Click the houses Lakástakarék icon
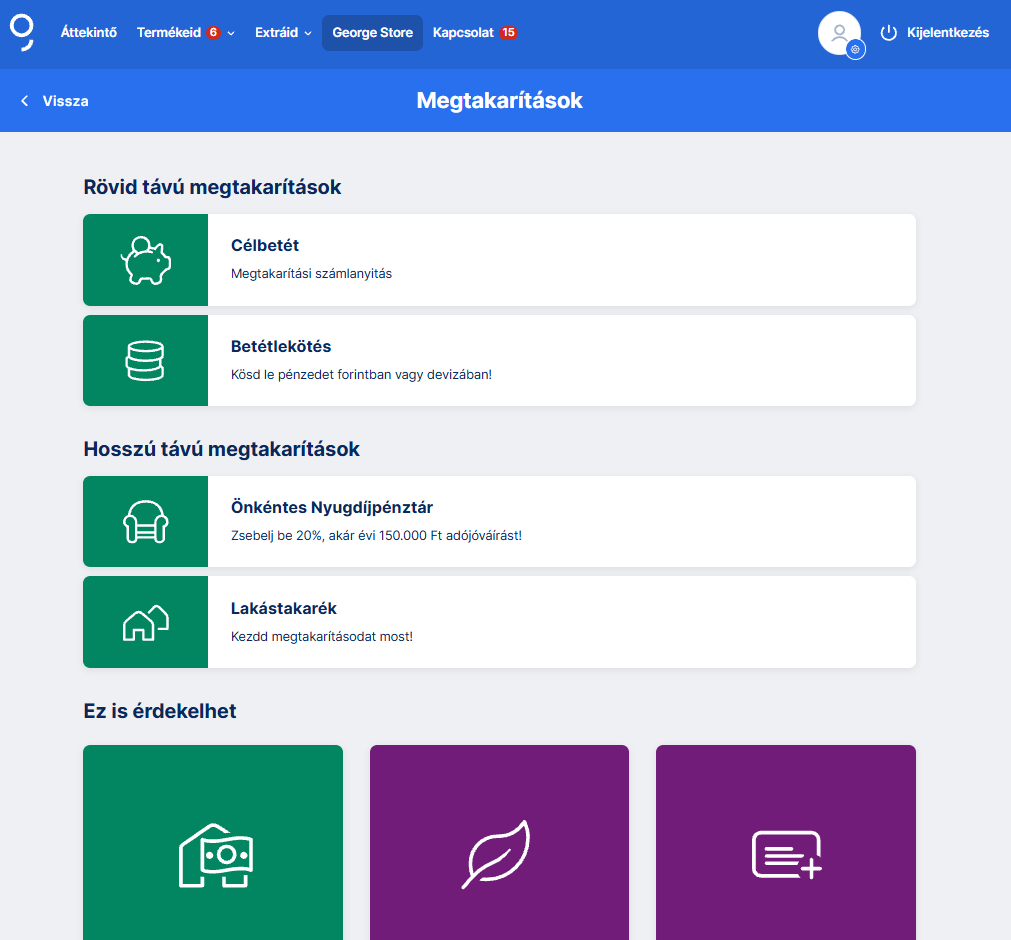Screen dimensions: 1011x940 coord(146,622)
